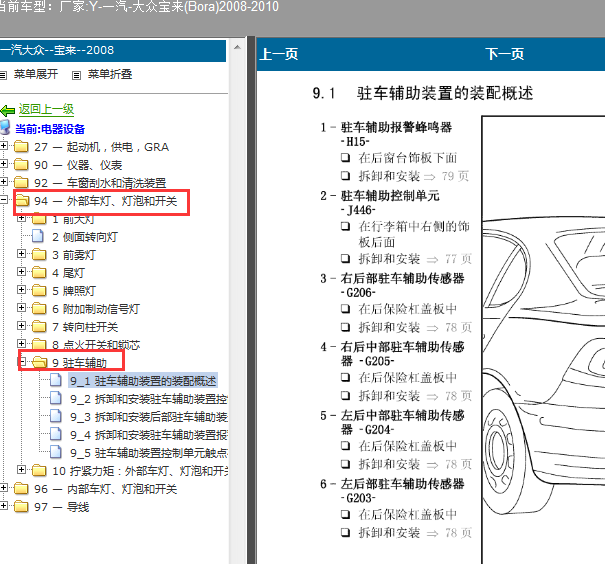This screenshot has width=605, height=564.
Task: Select 92 — 车窗刮水和清洗装置 label
Action: 100,183
